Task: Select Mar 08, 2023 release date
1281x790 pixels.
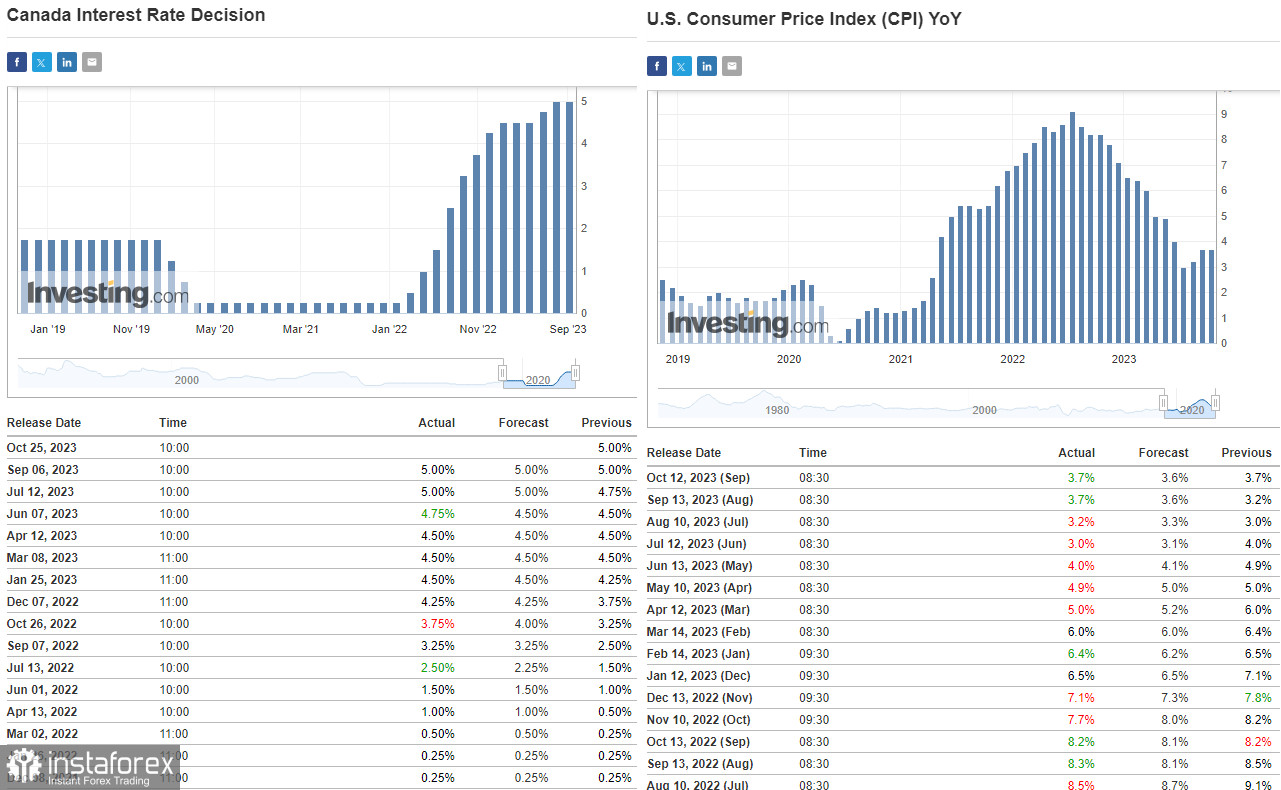Action: [42, 558]
